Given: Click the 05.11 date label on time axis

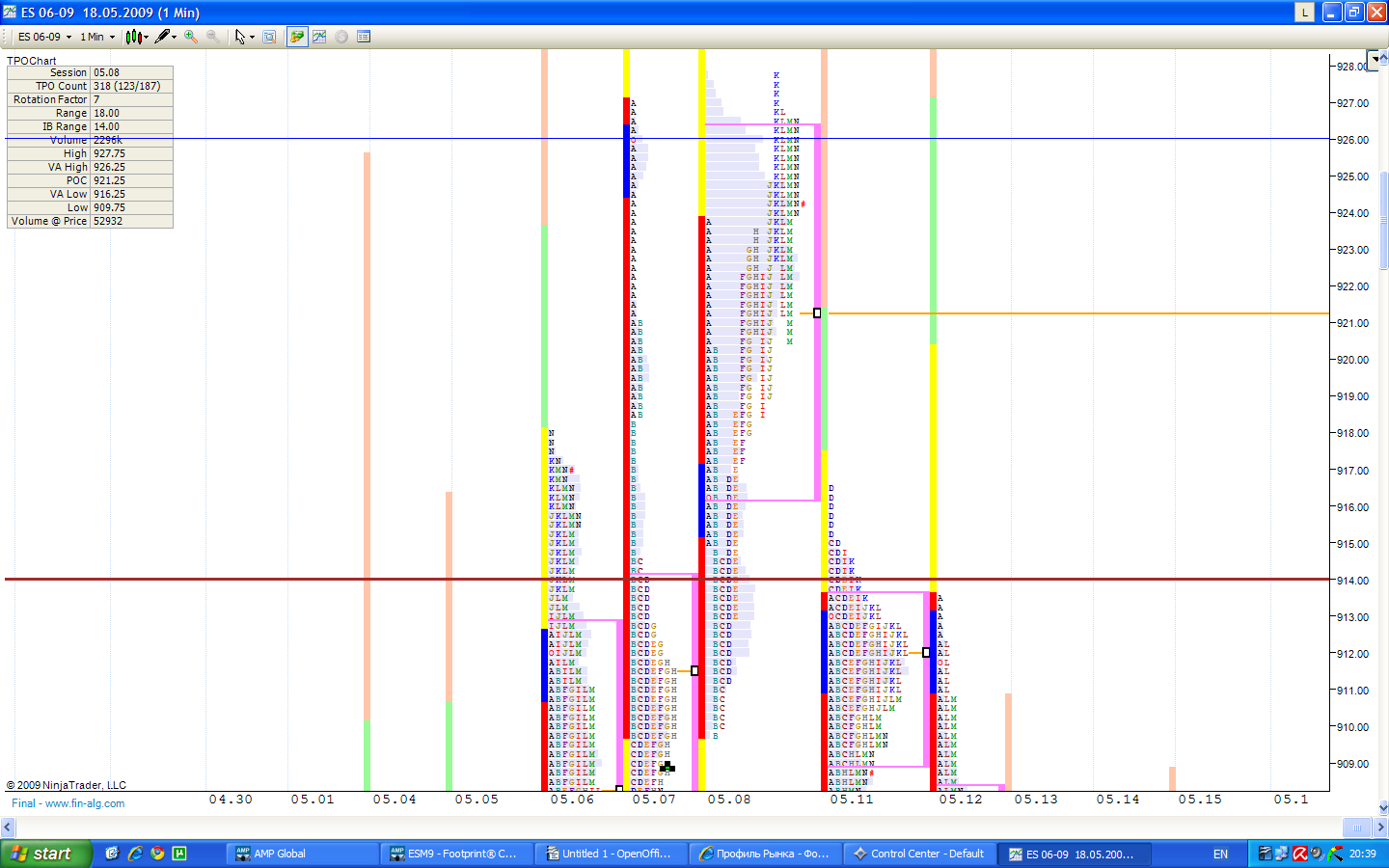Looking at the screenshot, I should 852,800.
